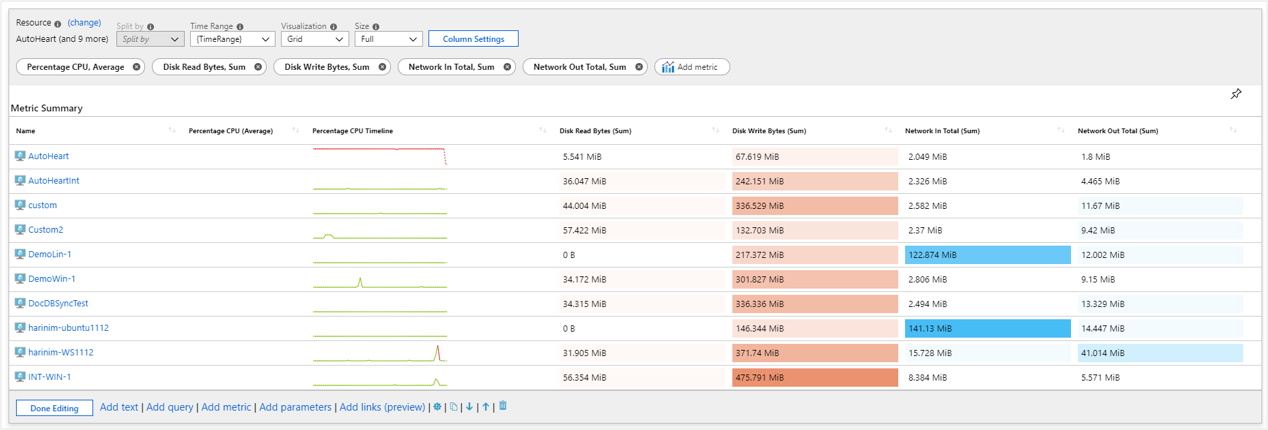Remove Network Out Total, Sum chip
Image resolution: width=1268 pixels, height=430 pixels.
coord(639,67)
